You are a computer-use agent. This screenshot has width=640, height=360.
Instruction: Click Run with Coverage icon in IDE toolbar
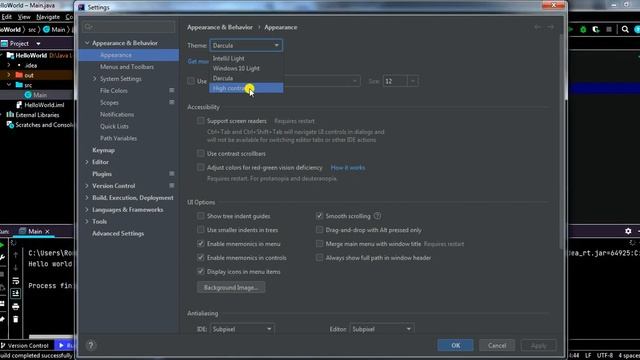596,29
